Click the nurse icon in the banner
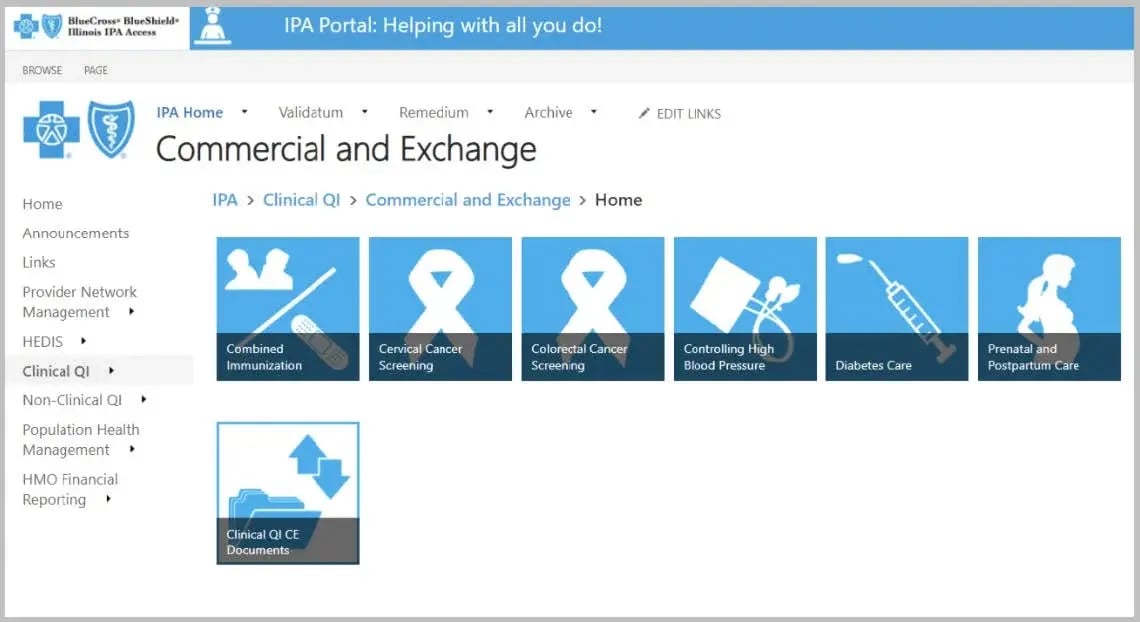The height and width of the screenshot is (622, 1140). pyautogui.click(x=211, y=26)
